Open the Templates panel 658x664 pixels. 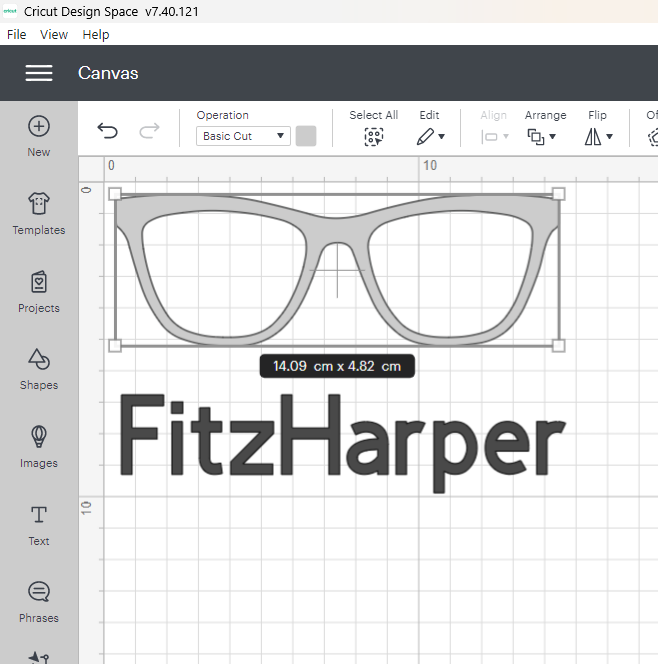click(39, 204)
